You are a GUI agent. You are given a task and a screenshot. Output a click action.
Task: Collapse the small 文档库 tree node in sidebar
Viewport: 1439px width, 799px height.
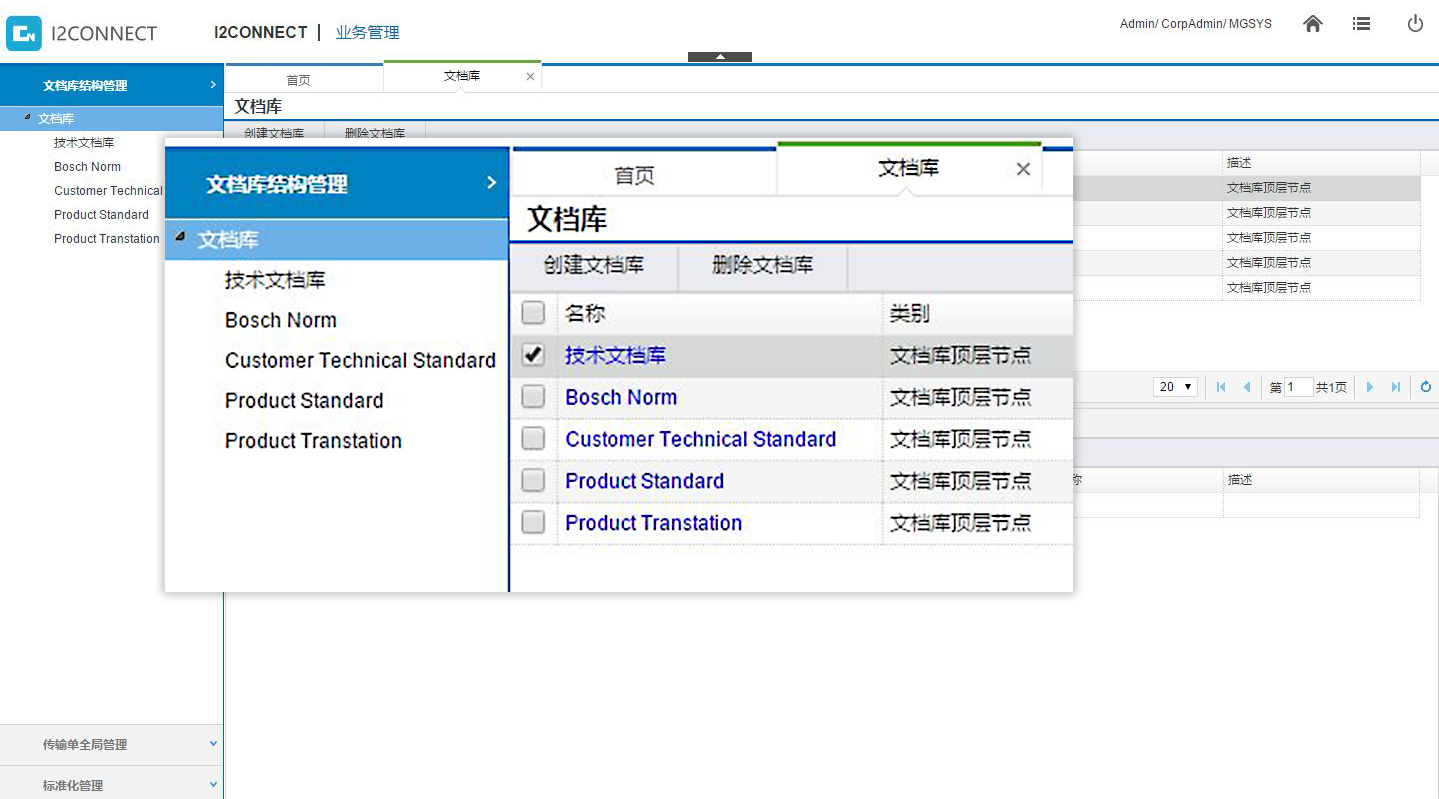pyautogui.click(x=27, y=117)
